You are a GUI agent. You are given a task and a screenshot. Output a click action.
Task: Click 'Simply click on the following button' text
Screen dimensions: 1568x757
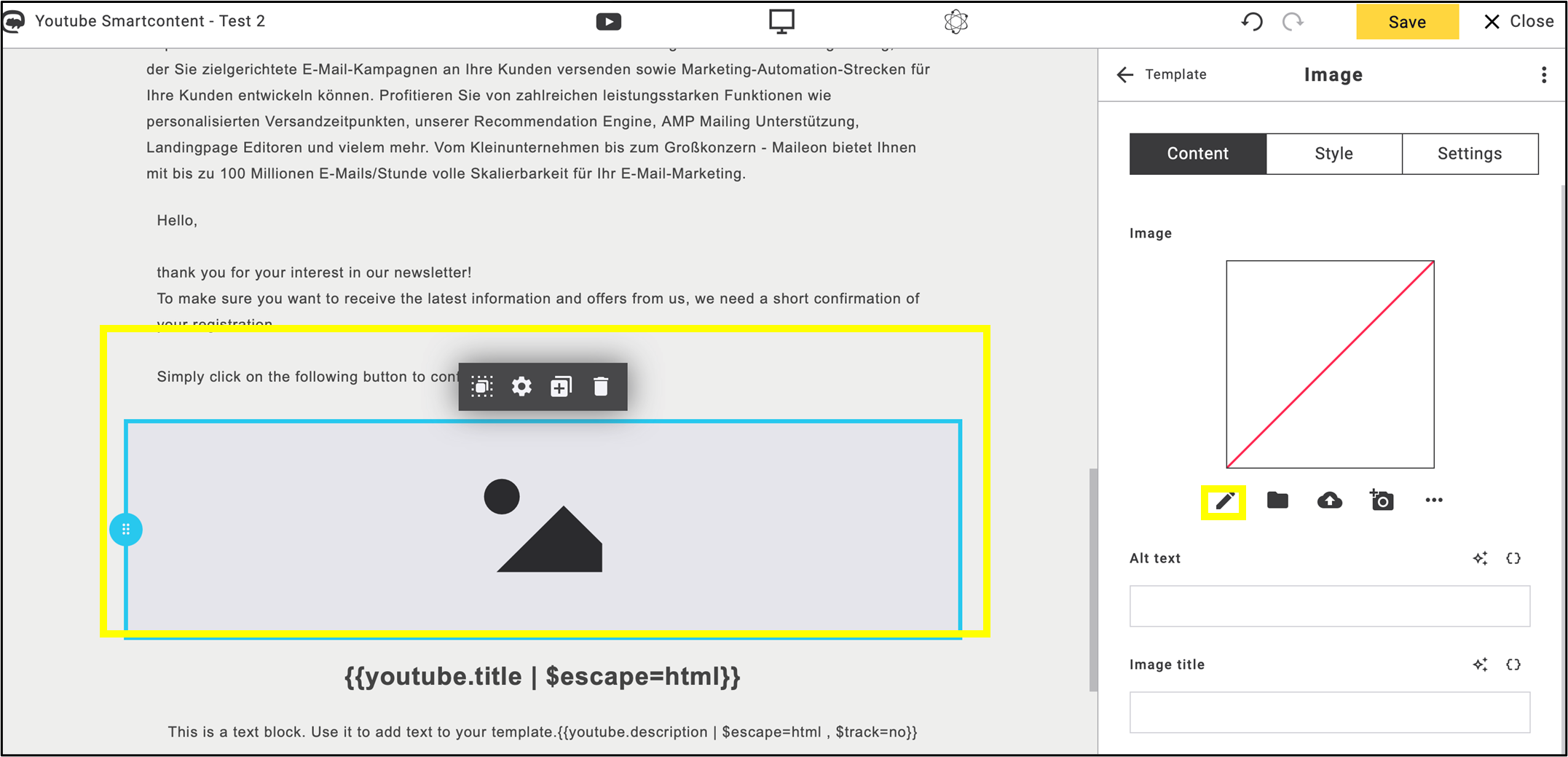[308, 377]
